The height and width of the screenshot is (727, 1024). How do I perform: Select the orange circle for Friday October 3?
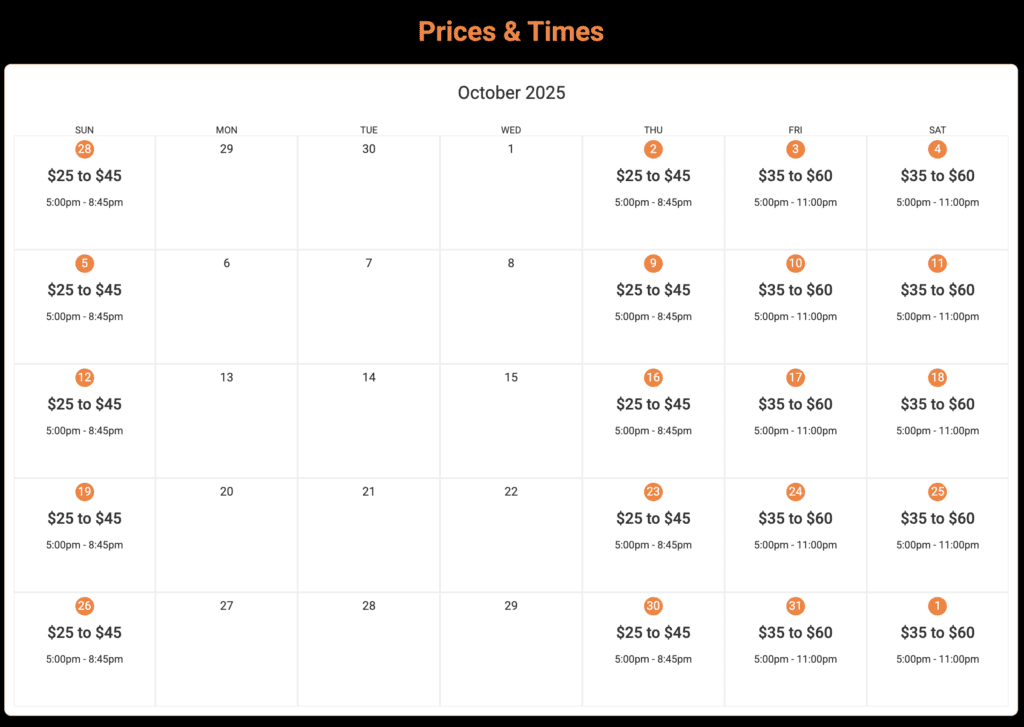(795, 149)
